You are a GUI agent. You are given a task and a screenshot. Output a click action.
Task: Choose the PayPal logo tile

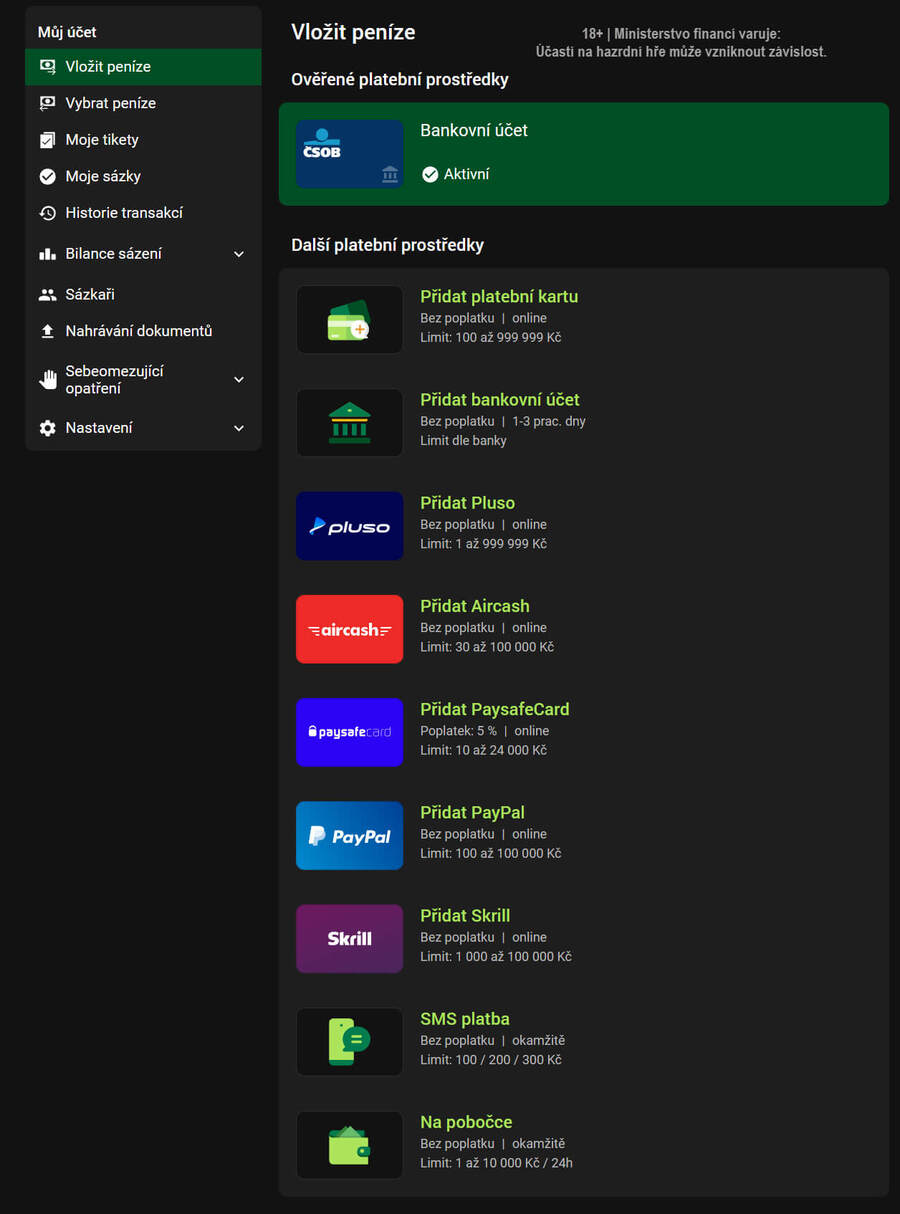349,835
